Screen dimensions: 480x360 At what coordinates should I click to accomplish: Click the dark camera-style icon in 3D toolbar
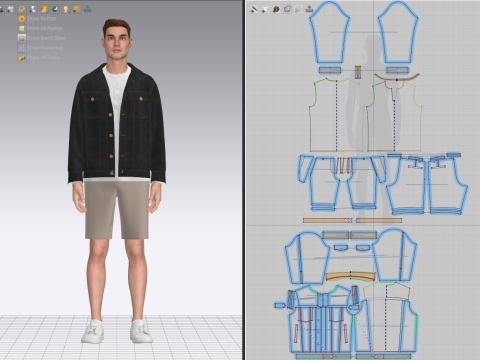[x=55, y=9]
